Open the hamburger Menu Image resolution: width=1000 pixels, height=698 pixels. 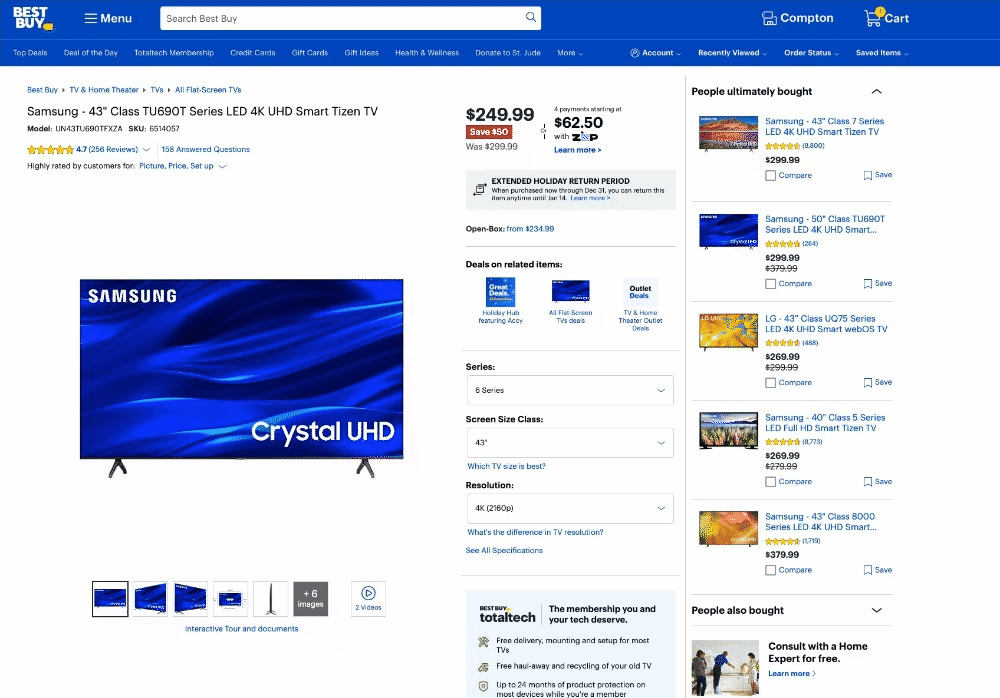108,19
